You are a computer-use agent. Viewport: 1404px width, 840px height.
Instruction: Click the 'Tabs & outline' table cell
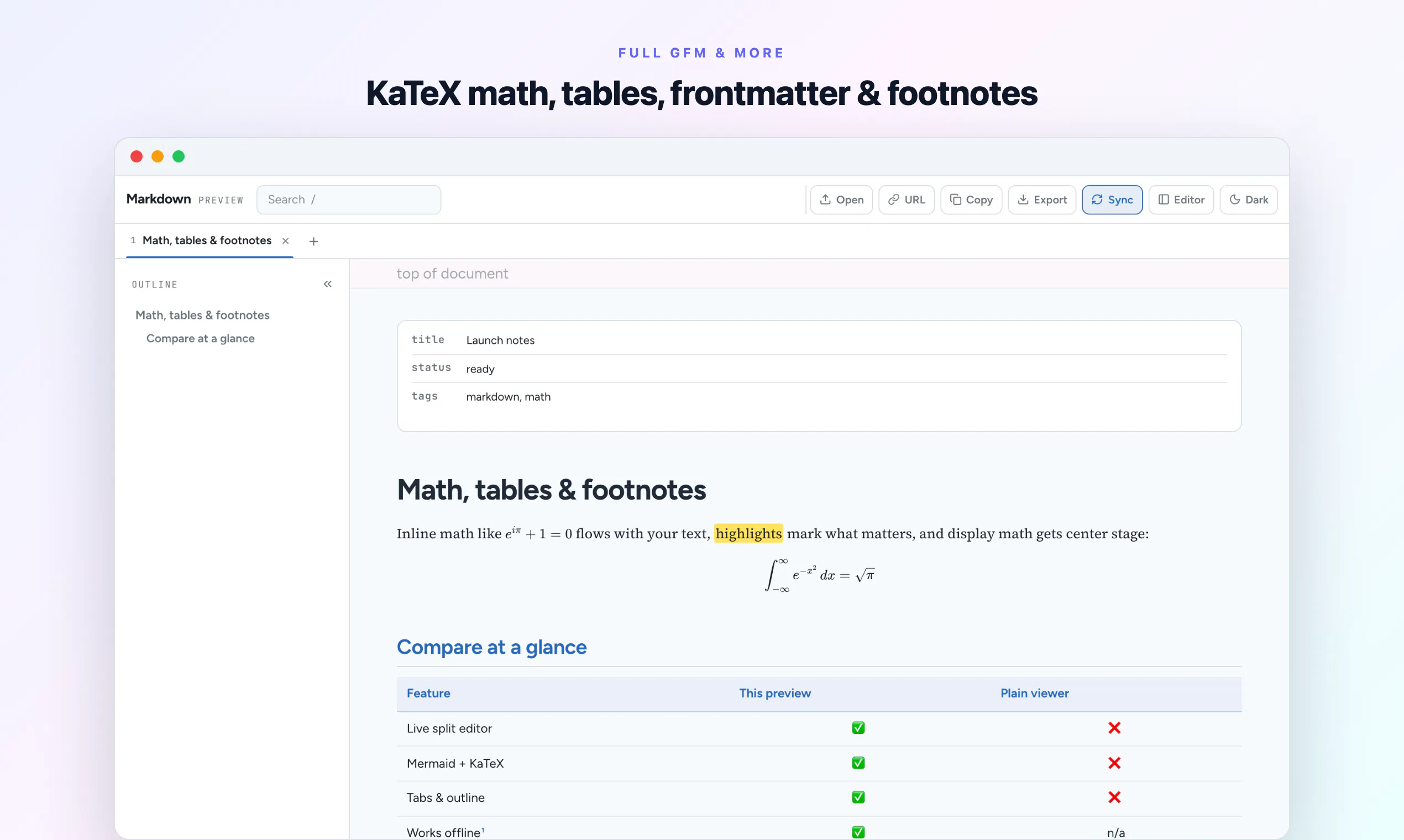point(446,798)
